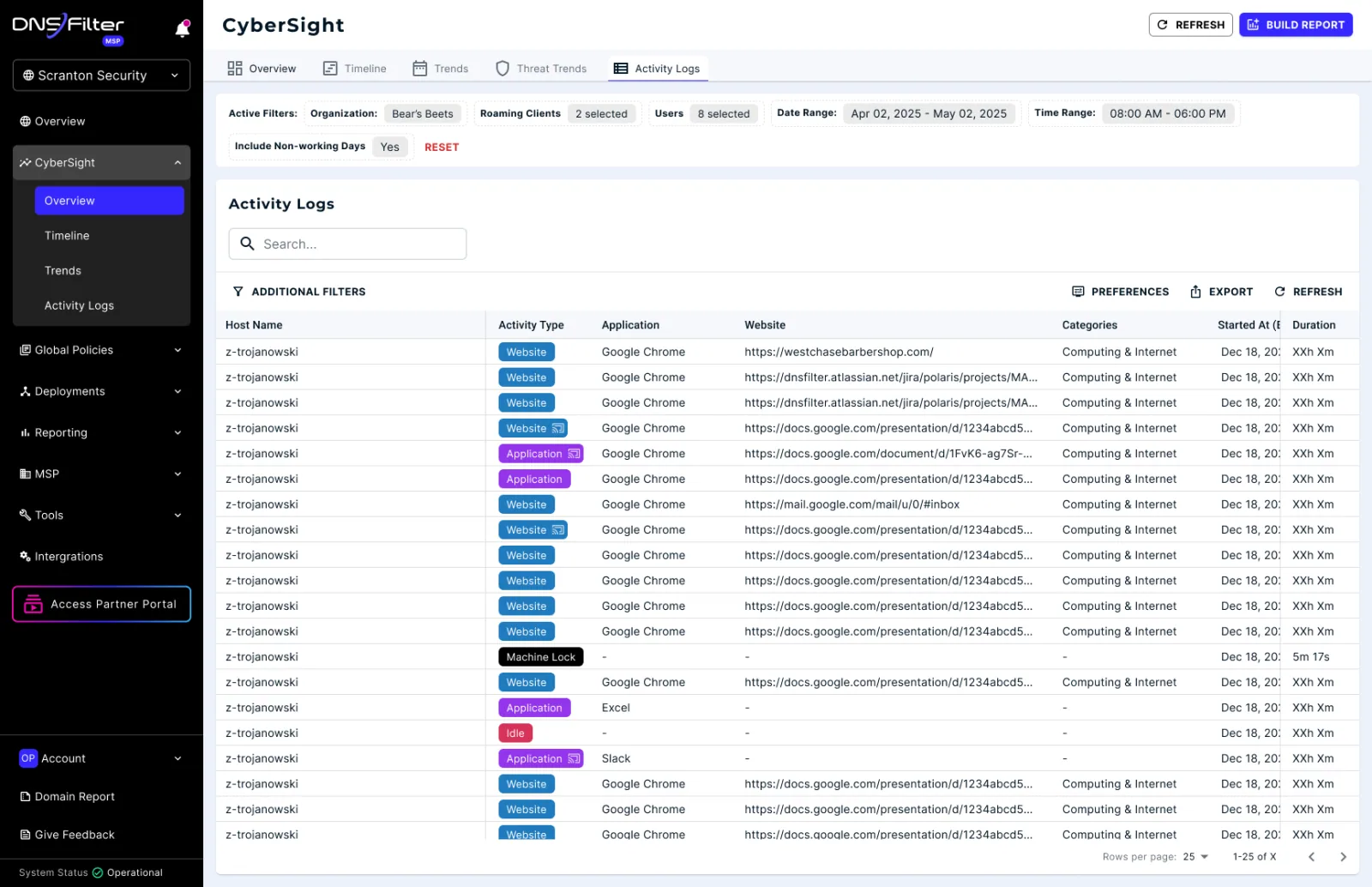Click the Access Partner Portal button

(101, 604)
